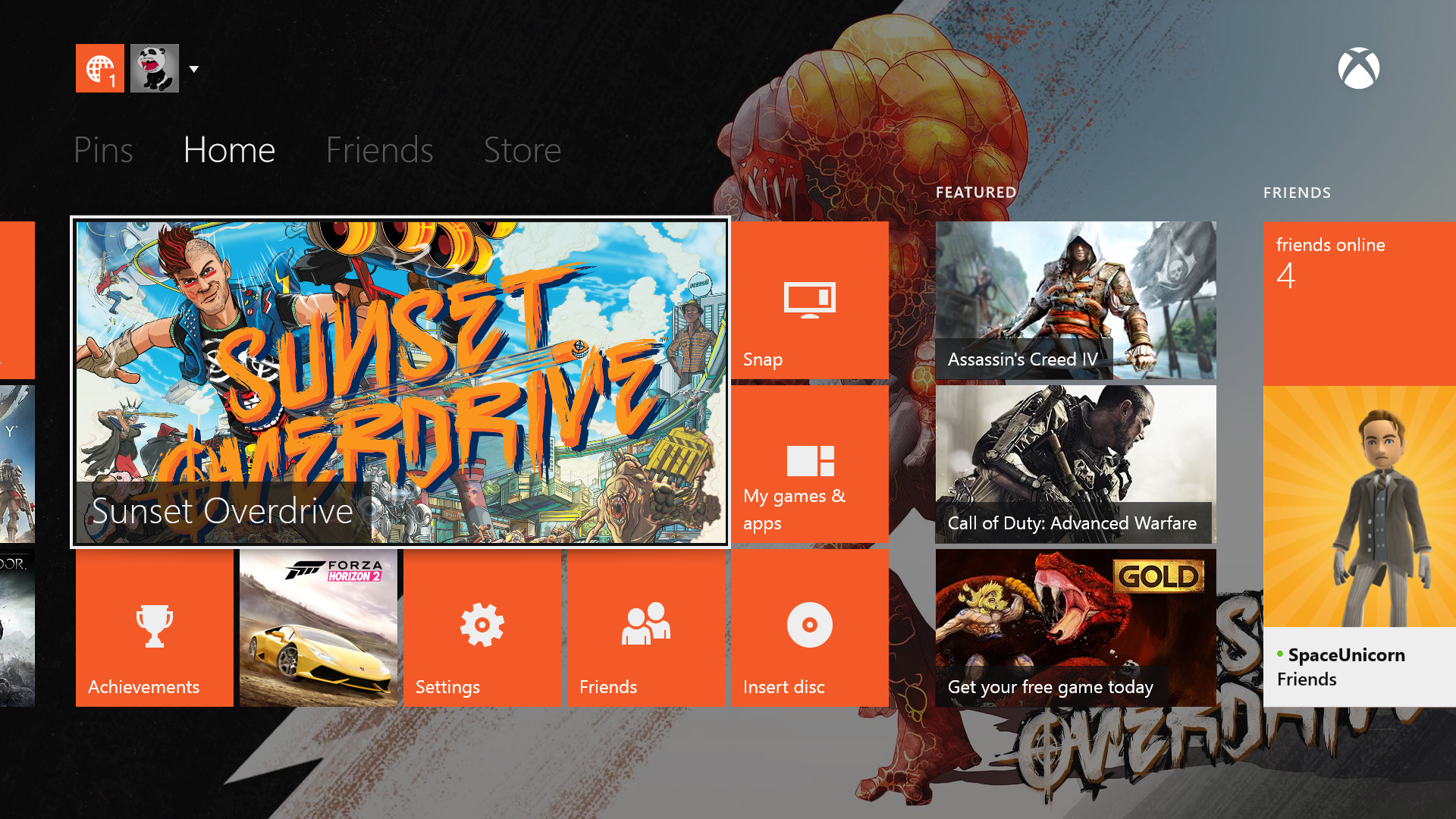Click the FEATURED section heading
This screenshot has width=1456, height=819.
976,193
